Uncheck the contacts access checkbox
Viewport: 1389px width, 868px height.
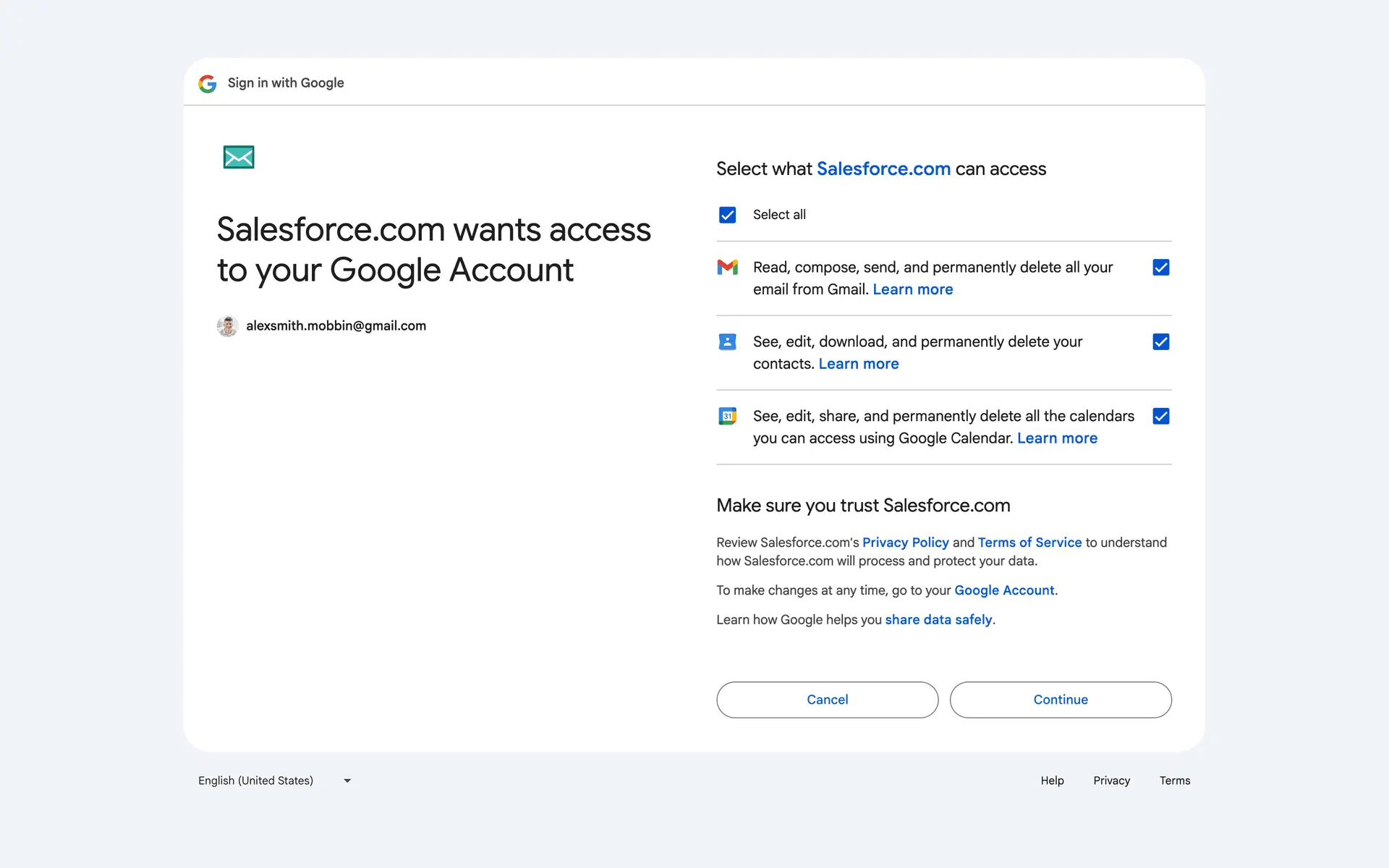1160,342
